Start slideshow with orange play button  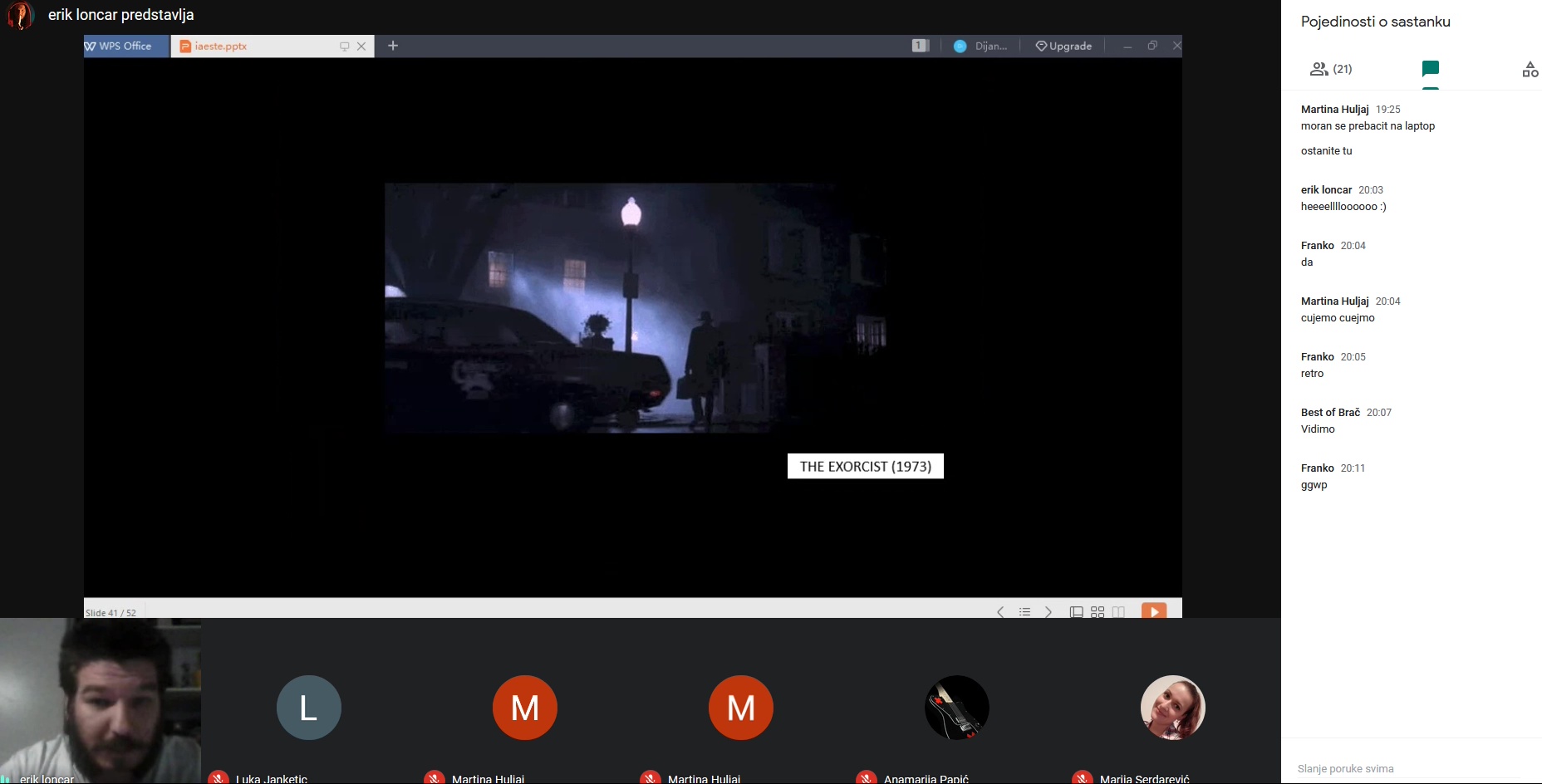coord(1154,611)
